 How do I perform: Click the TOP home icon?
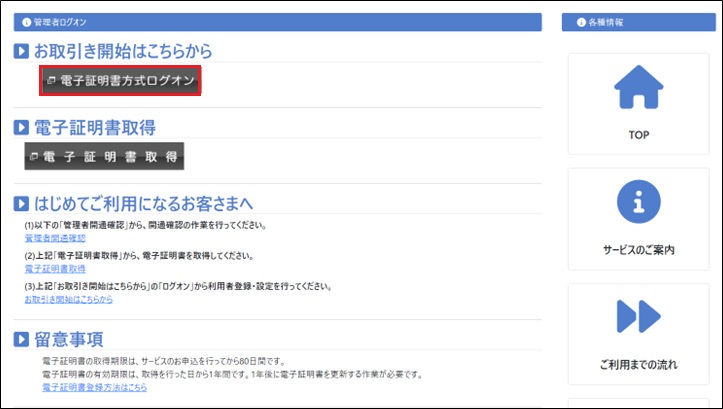[639, 87]
